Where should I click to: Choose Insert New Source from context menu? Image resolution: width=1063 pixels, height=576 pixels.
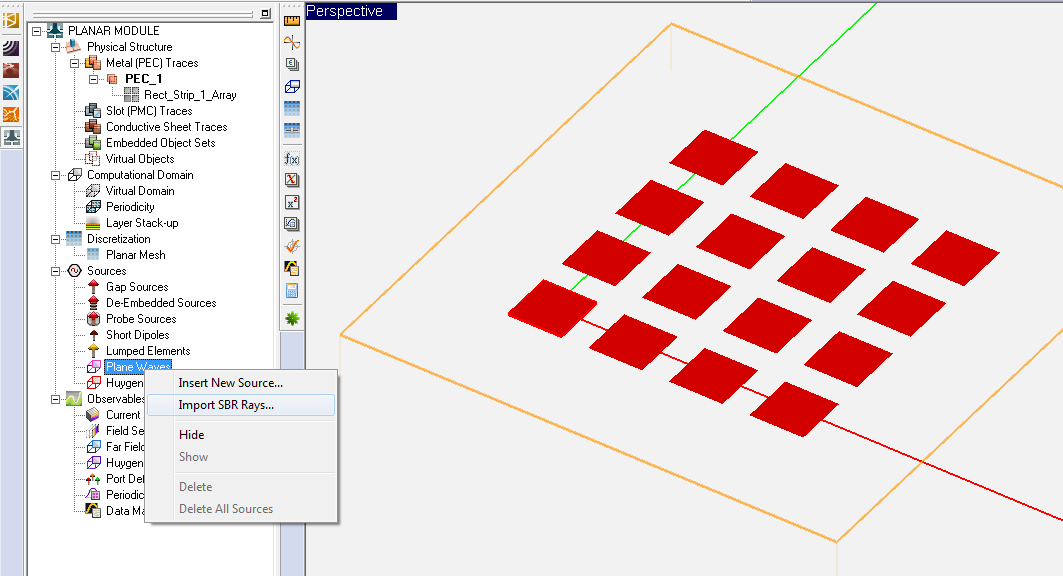click(230, 383)
